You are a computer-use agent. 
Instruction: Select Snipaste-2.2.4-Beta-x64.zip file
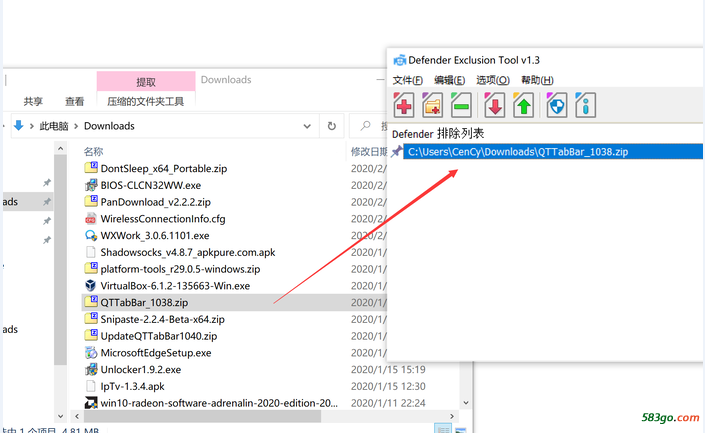click(x=162, y=319)
